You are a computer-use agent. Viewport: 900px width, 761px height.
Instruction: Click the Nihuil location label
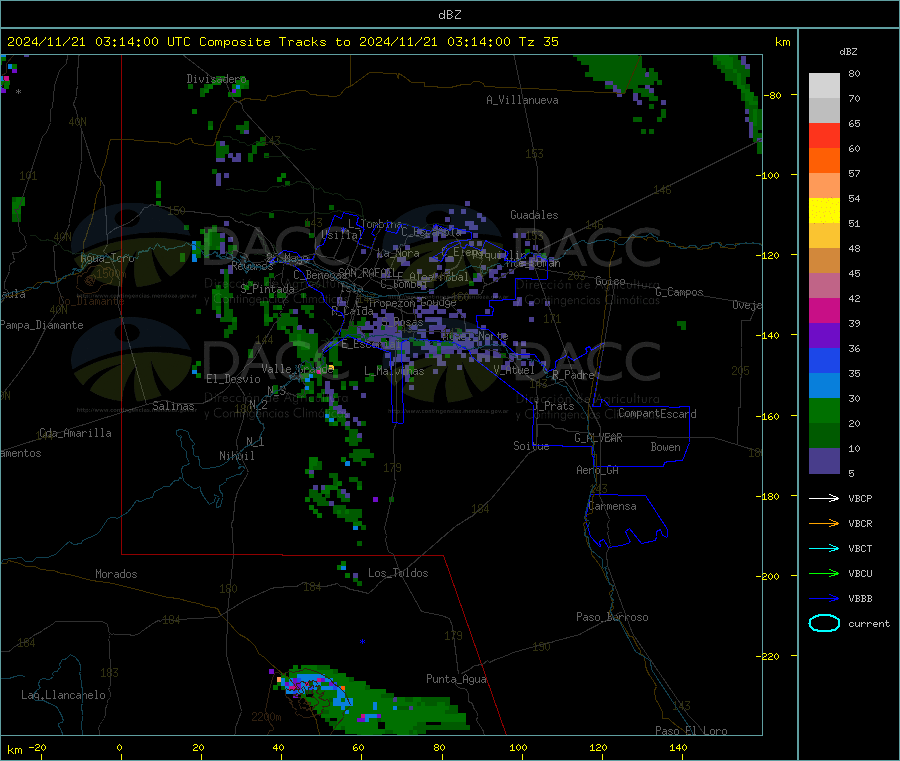click(236, 456)
